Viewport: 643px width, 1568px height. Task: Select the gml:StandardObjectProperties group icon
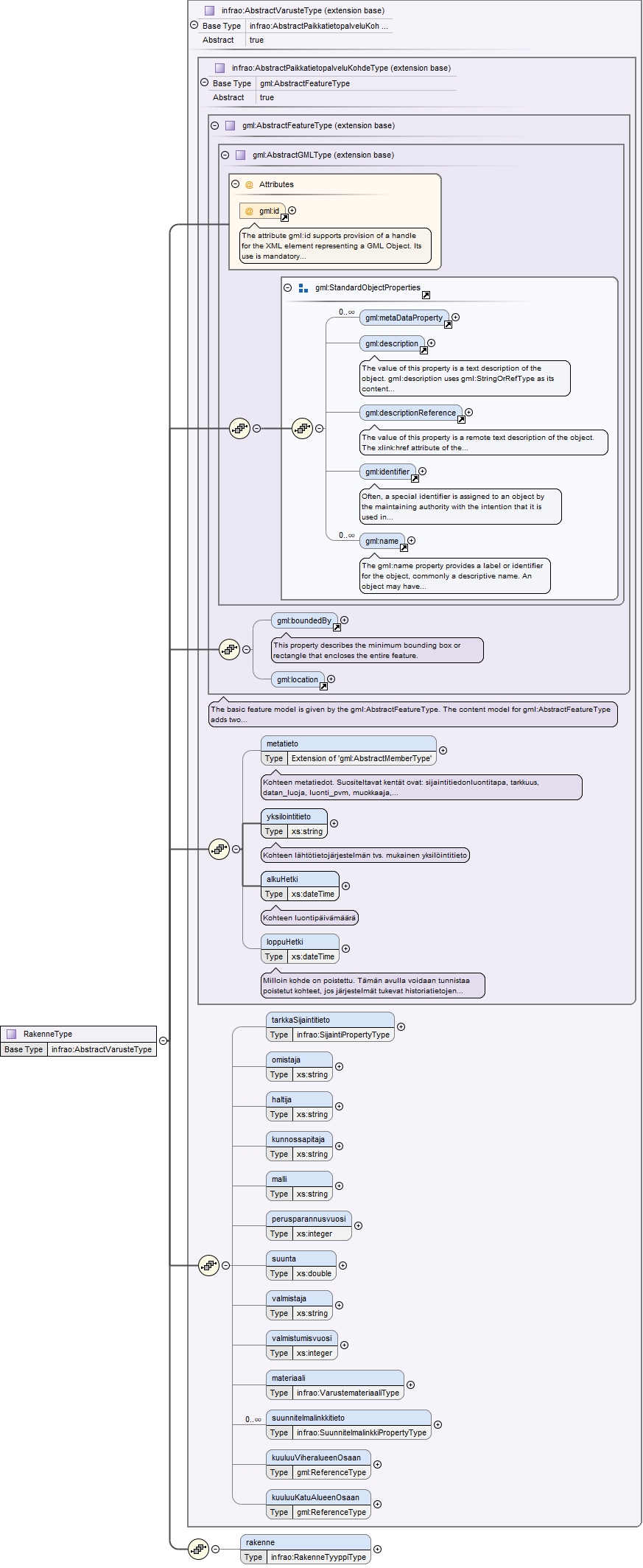303,288
